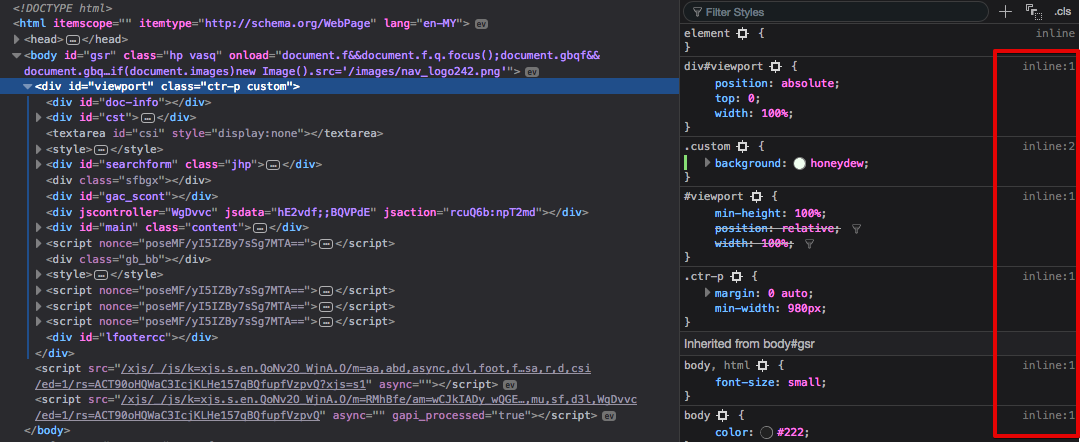
Task: Expand the head element node
Action: point(17,39)
